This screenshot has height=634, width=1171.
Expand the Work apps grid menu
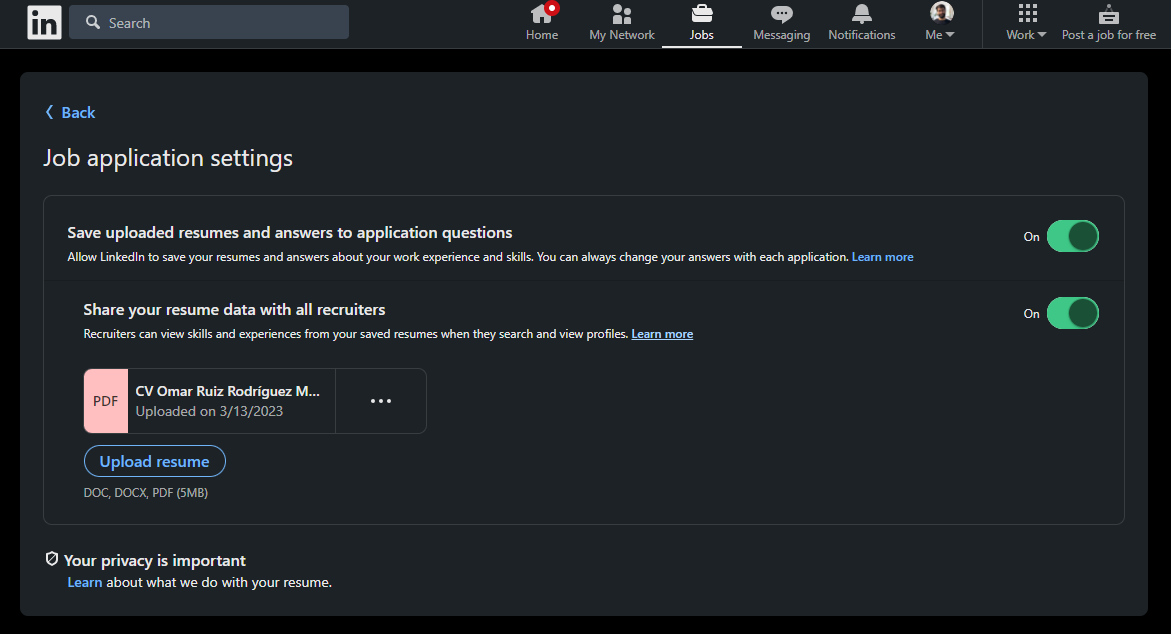point(1026,23)
